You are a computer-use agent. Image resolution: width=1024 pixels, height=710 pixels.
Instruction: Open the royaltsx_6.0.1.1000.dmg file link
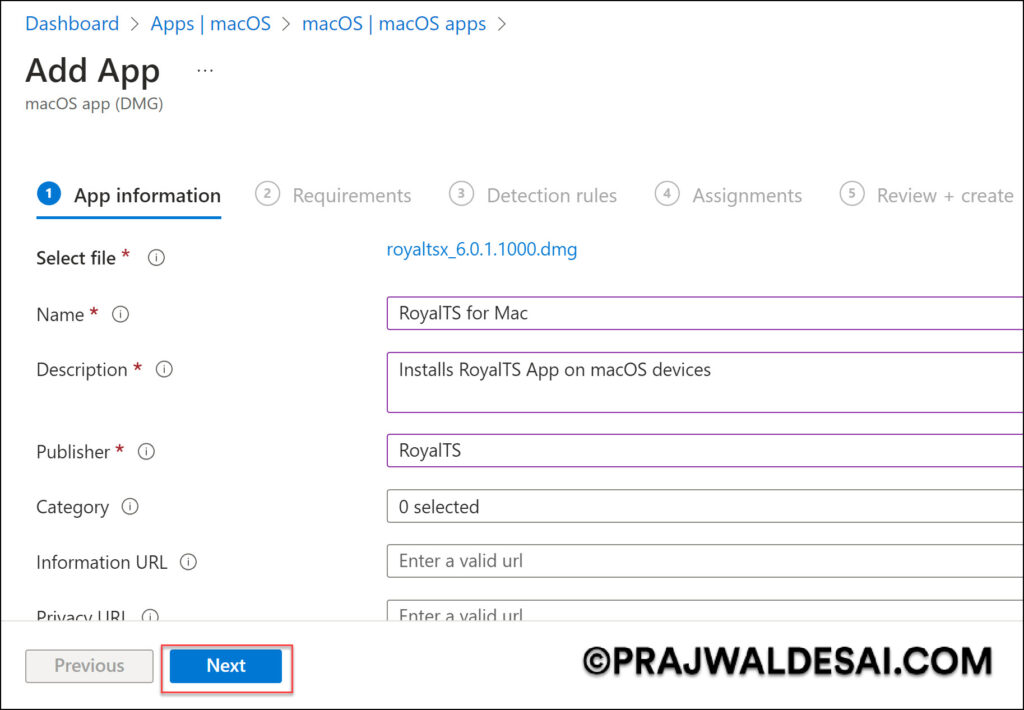482,249
